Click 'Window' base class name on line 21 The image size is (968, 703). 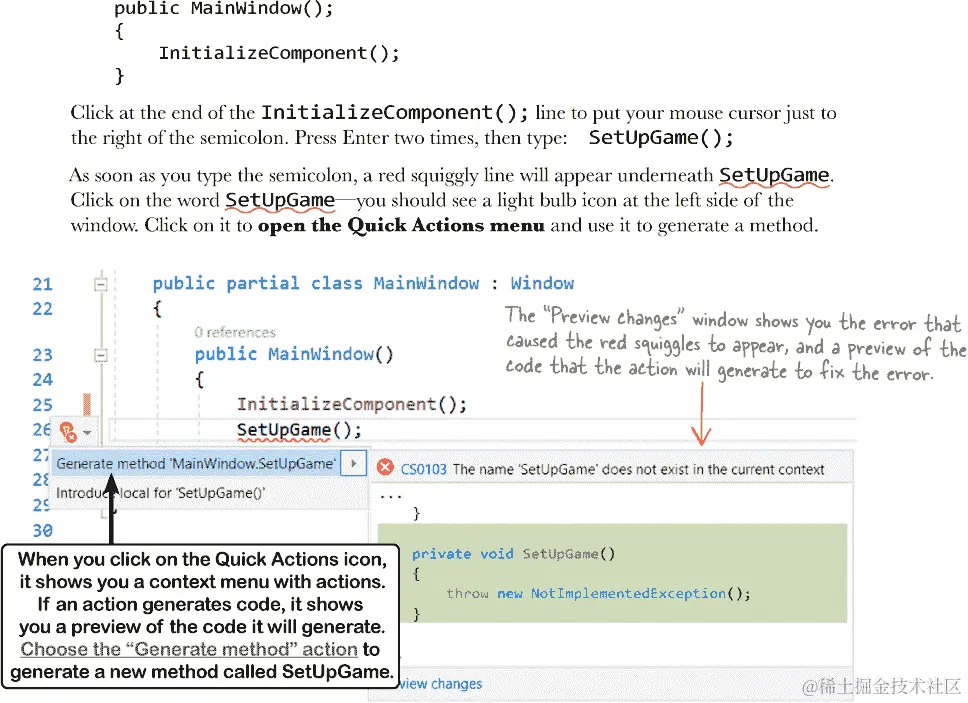542,283
